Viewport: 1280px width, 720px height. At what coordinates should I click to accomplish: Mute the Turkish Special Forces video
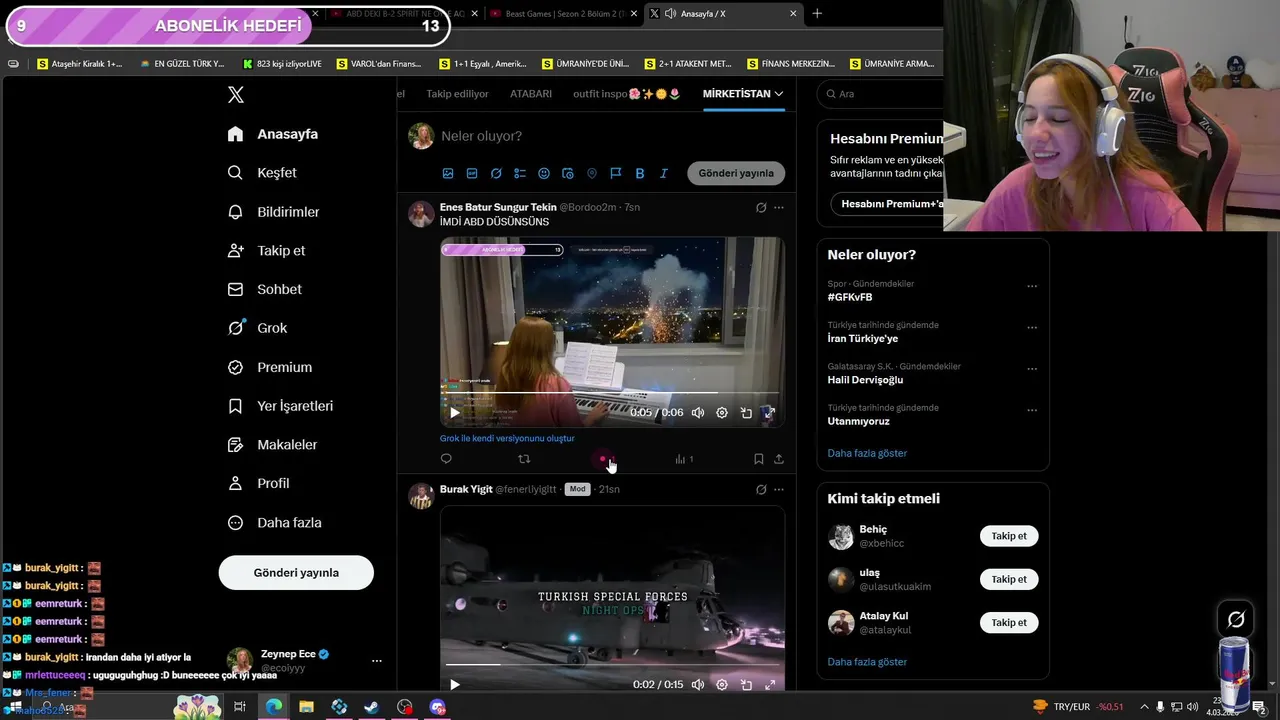click(x=698, y=685)
